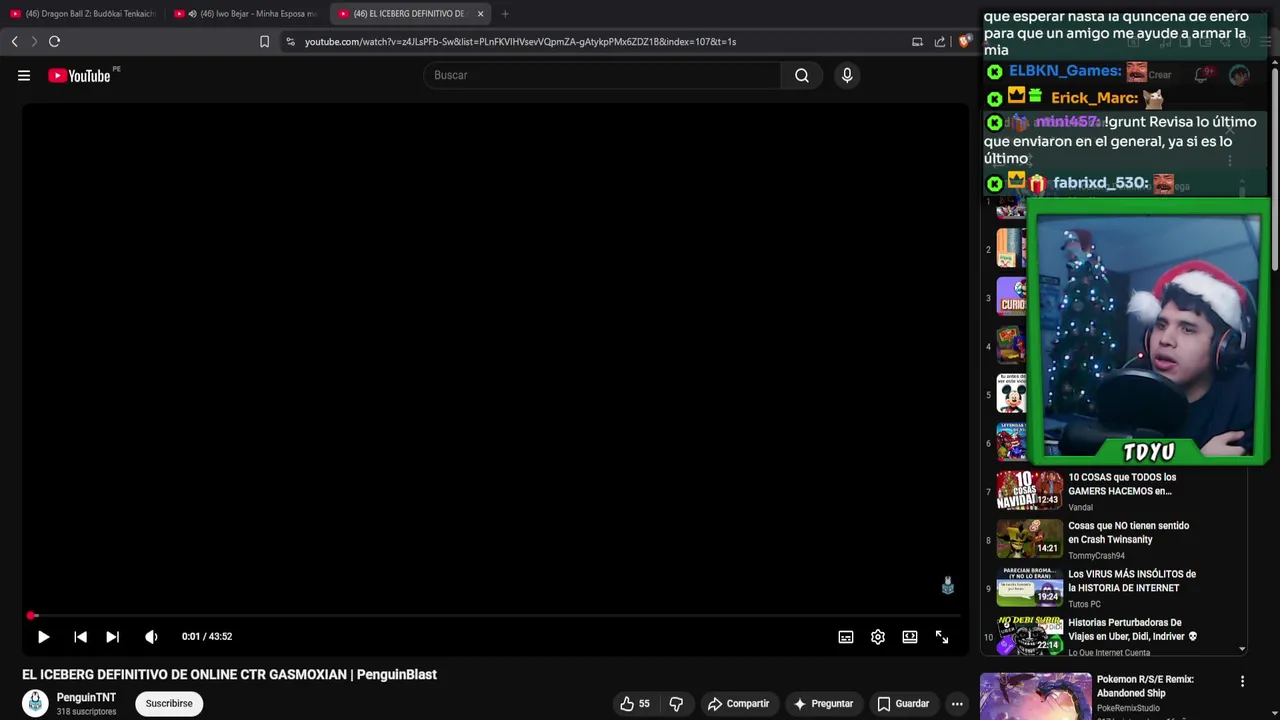Open the 10 COSAS NAVIDAD thumbnail
The width and height of the screenshot is (1280, 720).
pos(1029,490)
